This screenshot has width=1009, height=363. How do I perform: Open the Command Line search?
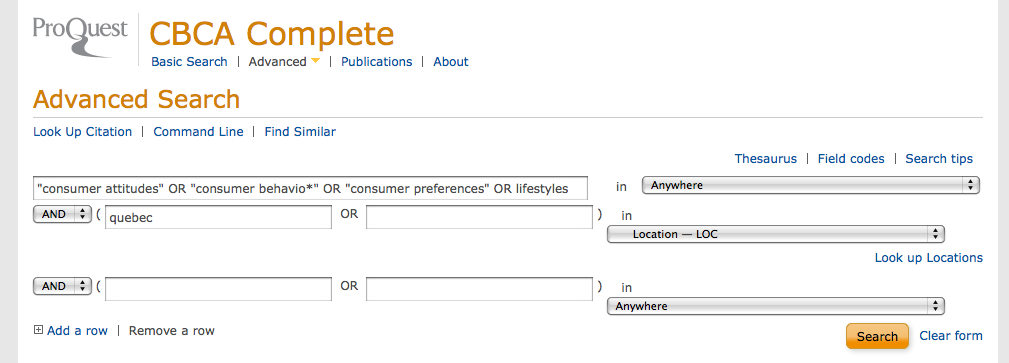coord(198,131)
